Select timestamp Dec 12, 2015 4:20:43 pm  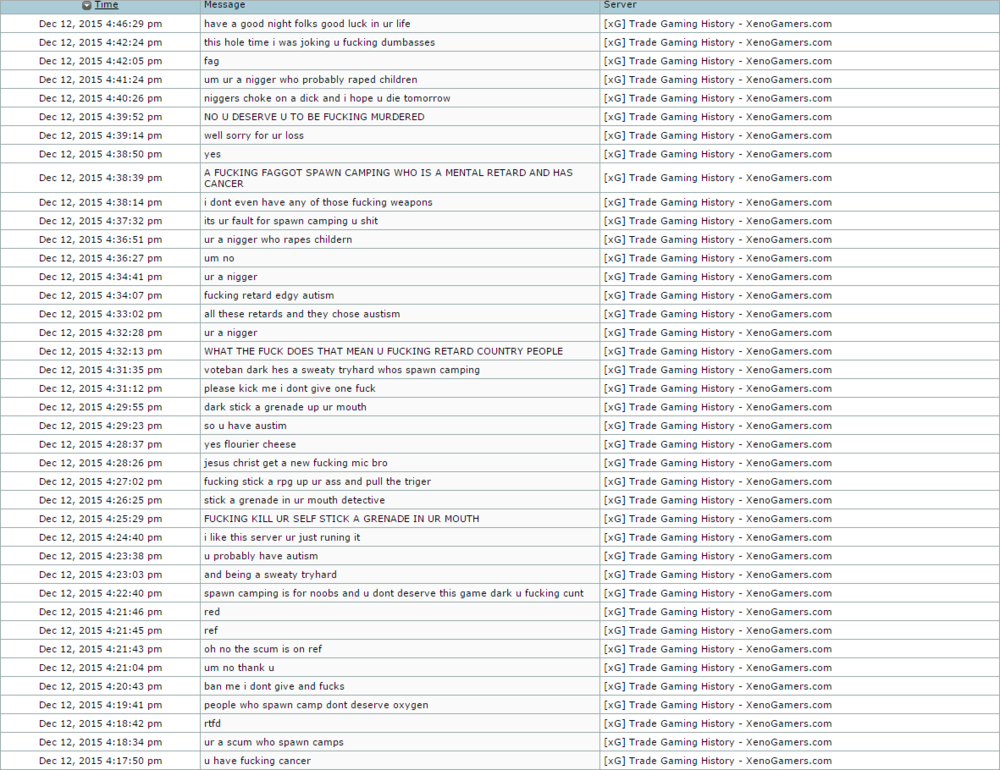coord(100,686)
